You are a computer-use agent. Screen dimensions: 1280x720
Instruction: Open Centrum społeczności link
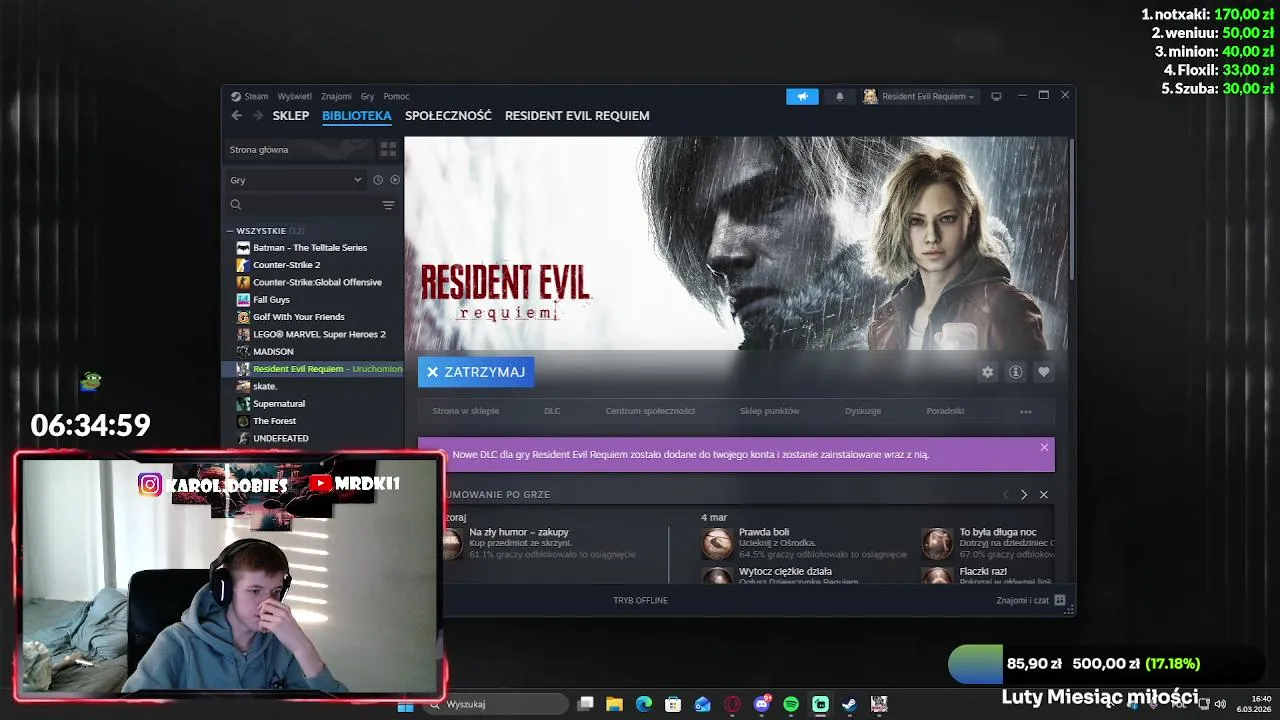coord(650,411)
